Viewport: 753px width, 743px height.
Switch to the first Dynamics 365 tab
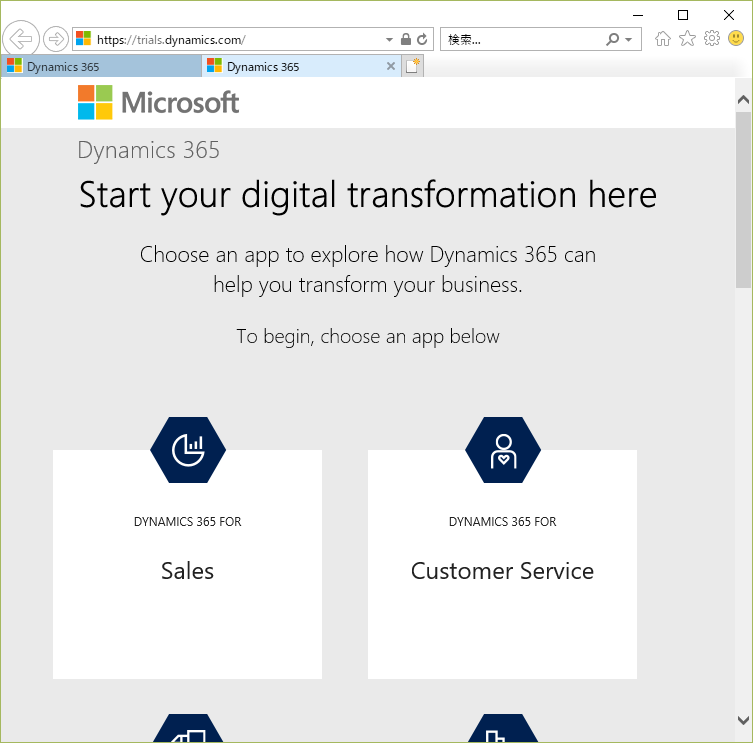tap(101, 66)
